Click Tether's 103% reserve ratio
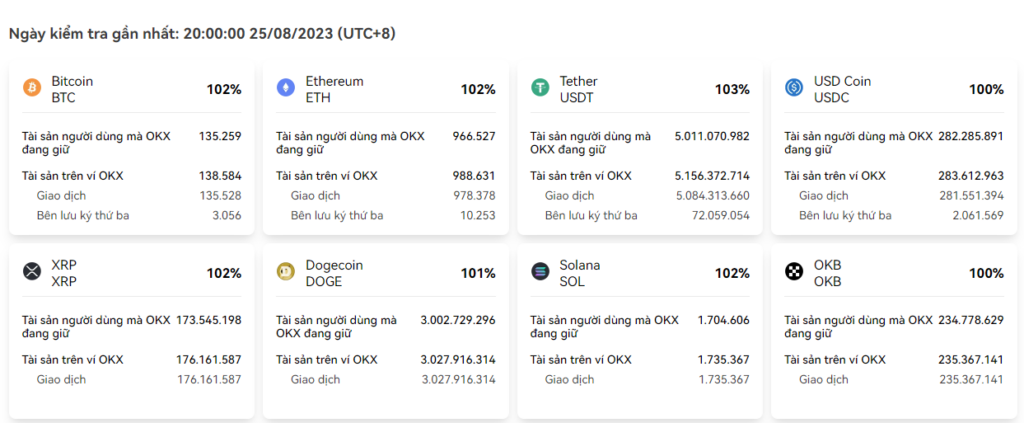This screenshot has height=423, width=1024. 732,90
